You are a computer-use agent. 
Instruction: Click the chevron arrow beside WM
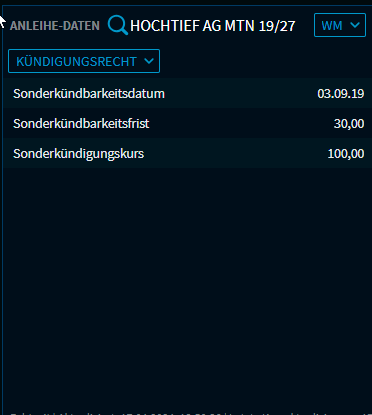coord(355,25)
